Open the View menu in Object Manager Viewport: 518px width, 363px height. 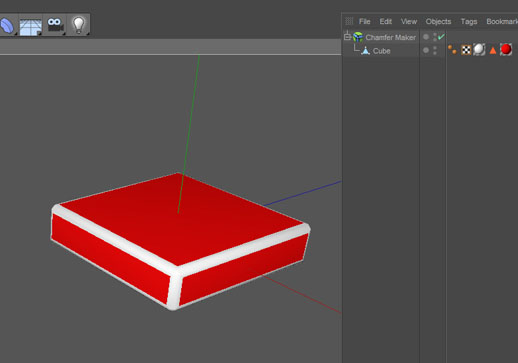(x=409, y=21)
